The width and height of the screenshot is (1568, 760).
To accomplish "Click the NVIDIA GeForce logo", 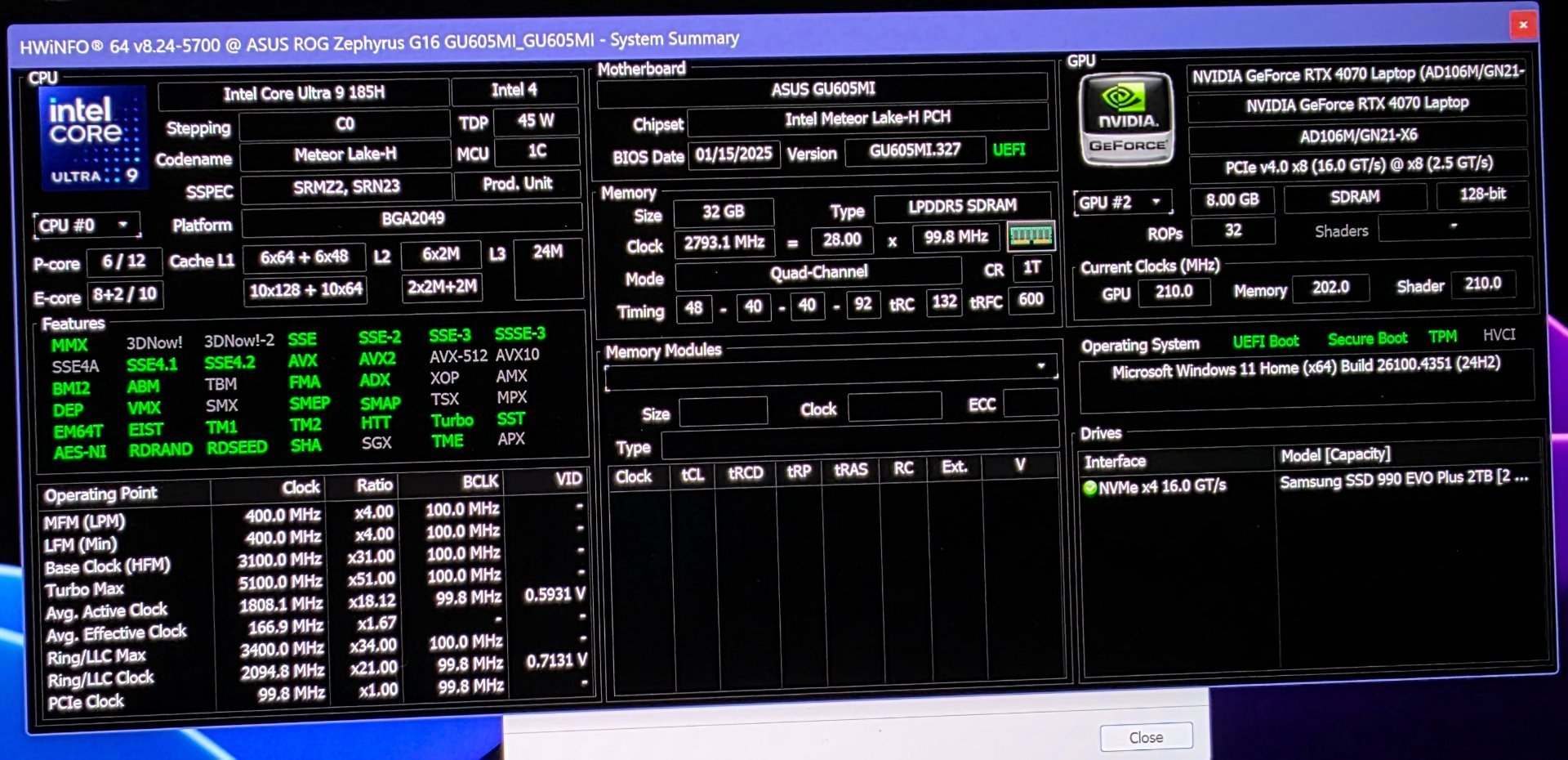I will click(1126, 119).
